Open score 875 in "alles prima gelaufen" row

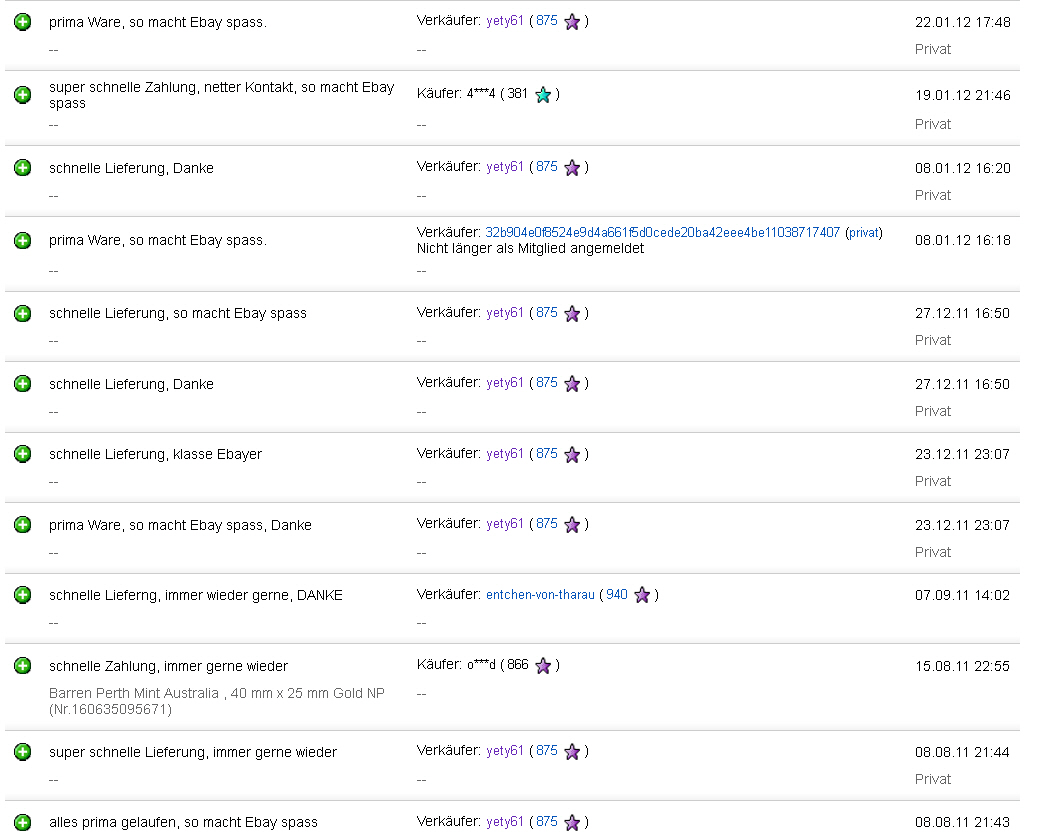[547, 822]
